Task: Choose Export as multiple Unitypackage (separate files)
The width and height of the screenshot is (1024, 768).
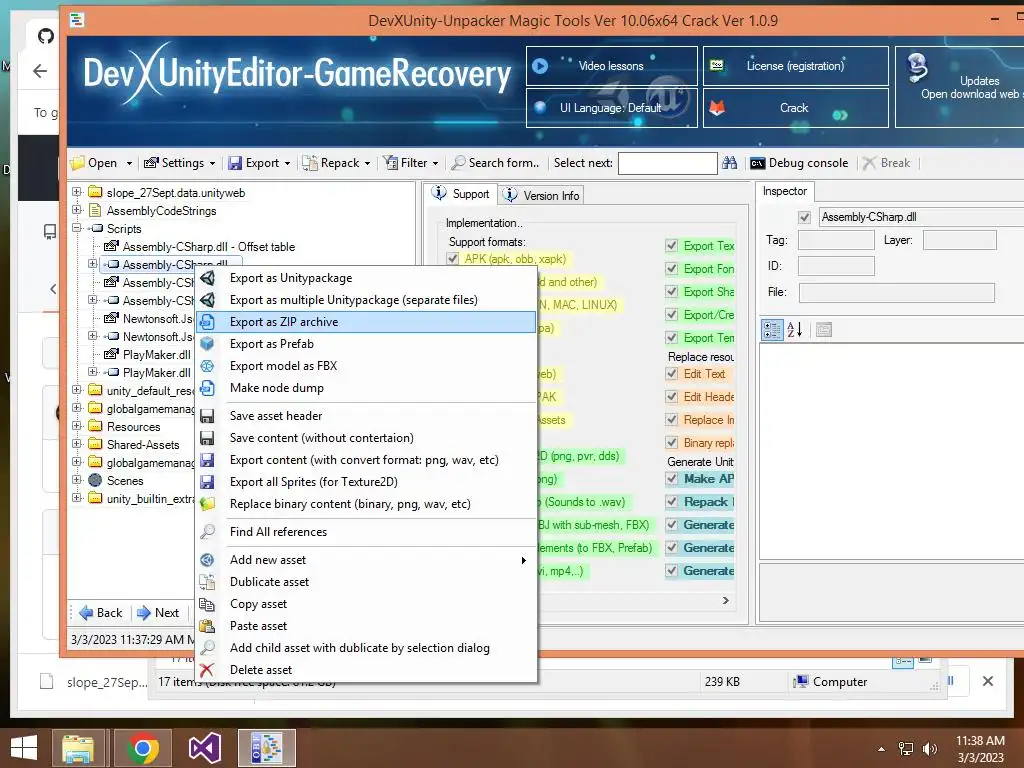Action: (366, 300)
